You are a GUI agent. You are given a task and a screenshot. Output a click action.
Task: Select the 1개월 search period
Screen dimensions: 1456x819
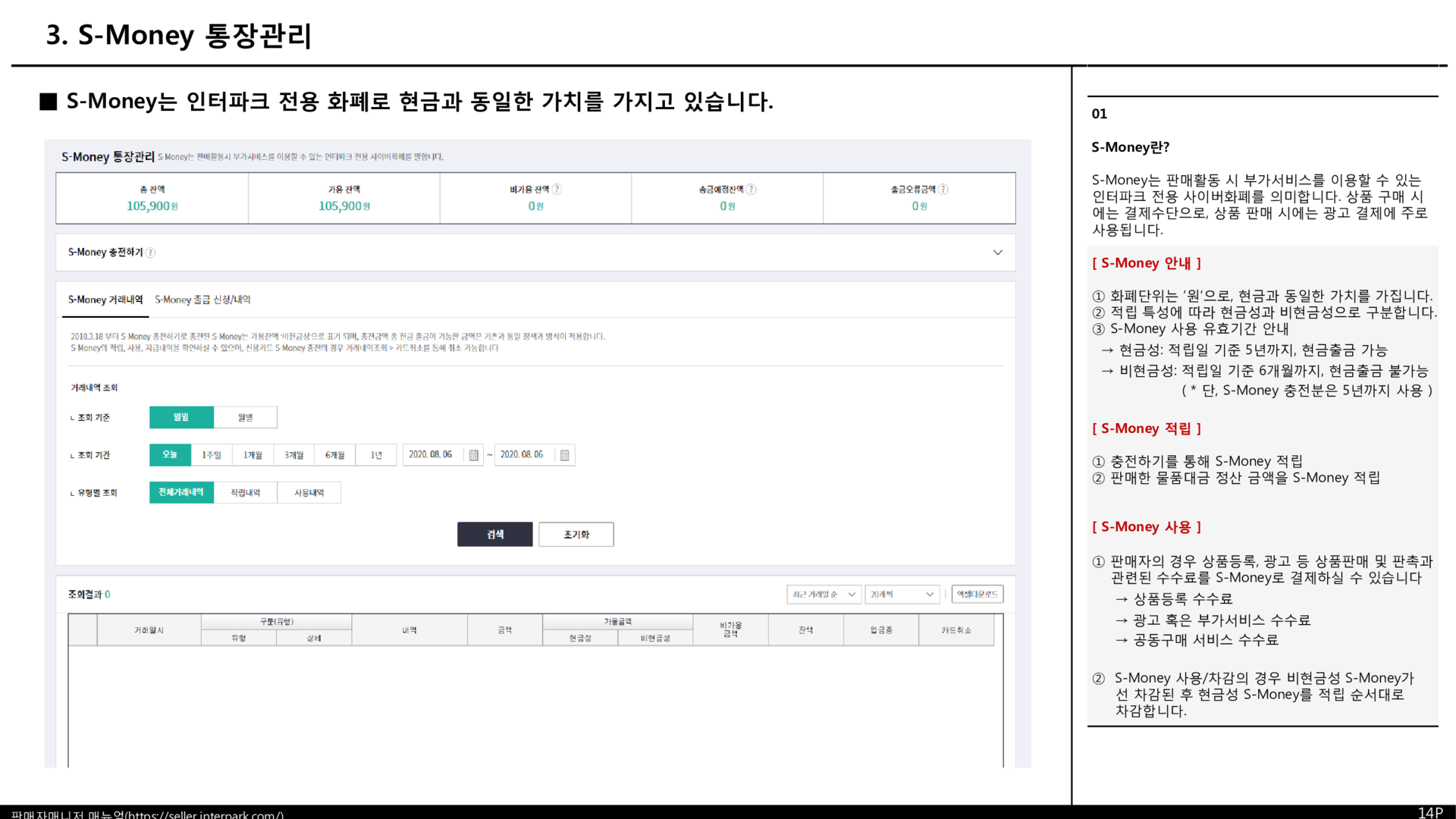tap(253, 455)
